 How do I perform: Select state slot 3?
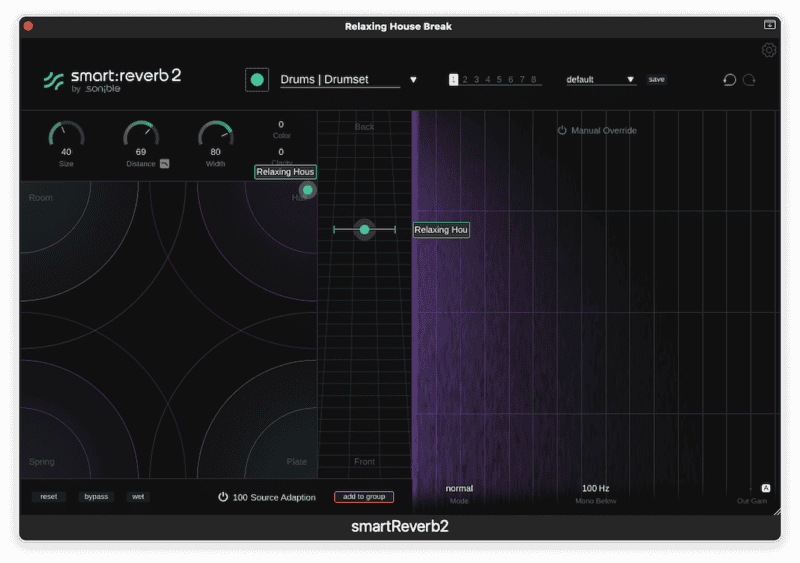(477, 80)
